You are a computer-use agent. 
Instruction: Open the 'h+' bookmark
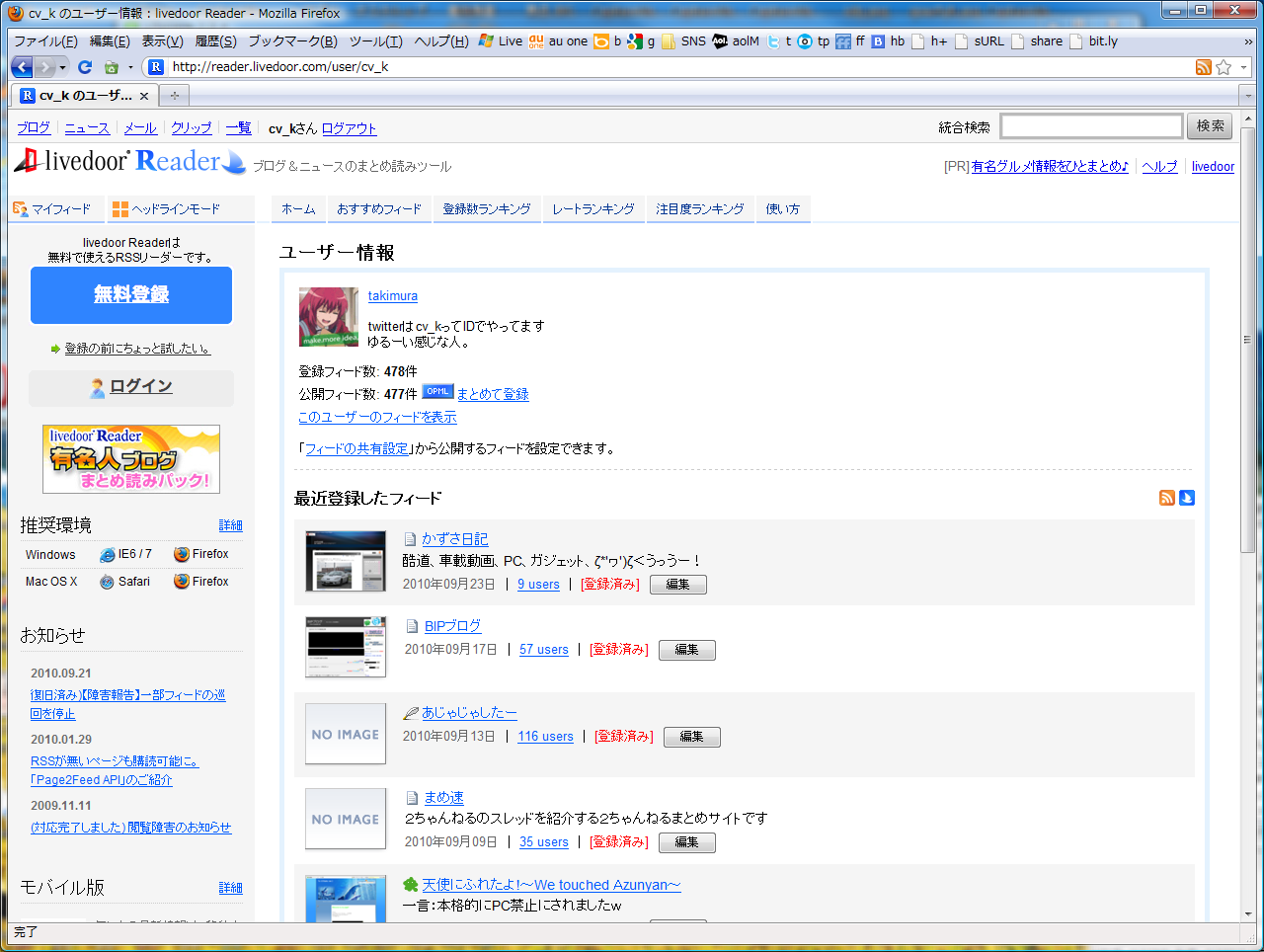[x=929, y=41]
